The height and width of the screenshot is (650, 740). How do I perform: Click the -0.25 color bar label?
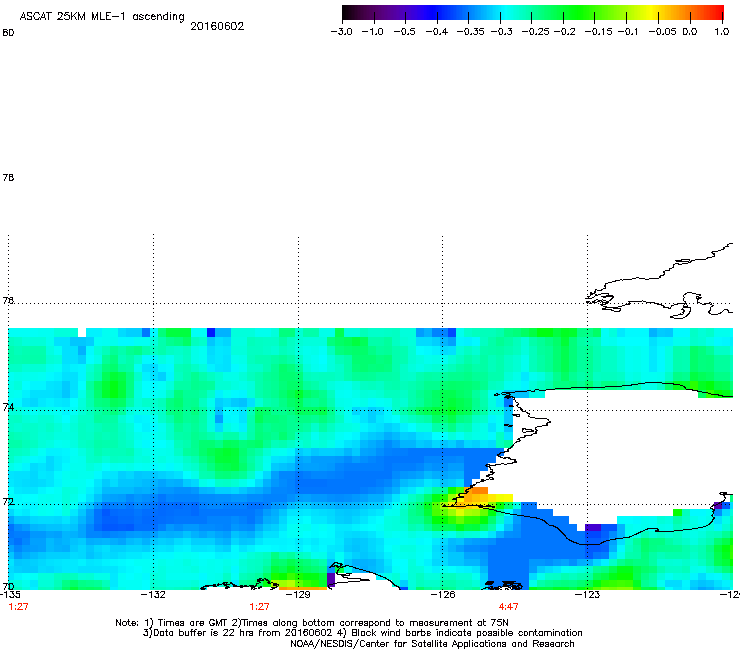536,32
